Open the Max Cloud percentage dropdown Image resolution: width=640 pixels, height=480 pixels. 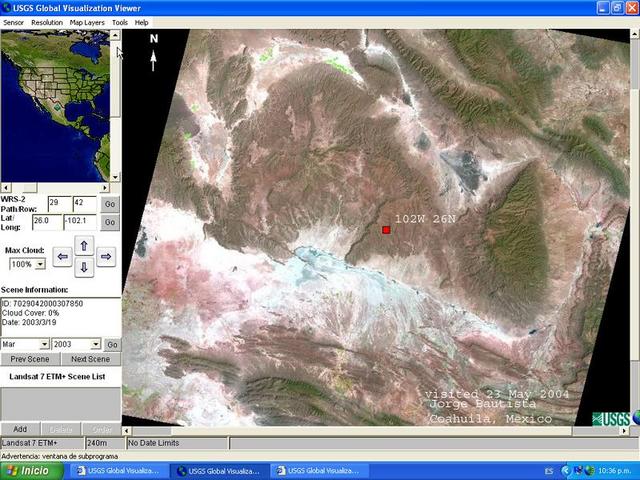click(x=40, y=264)
